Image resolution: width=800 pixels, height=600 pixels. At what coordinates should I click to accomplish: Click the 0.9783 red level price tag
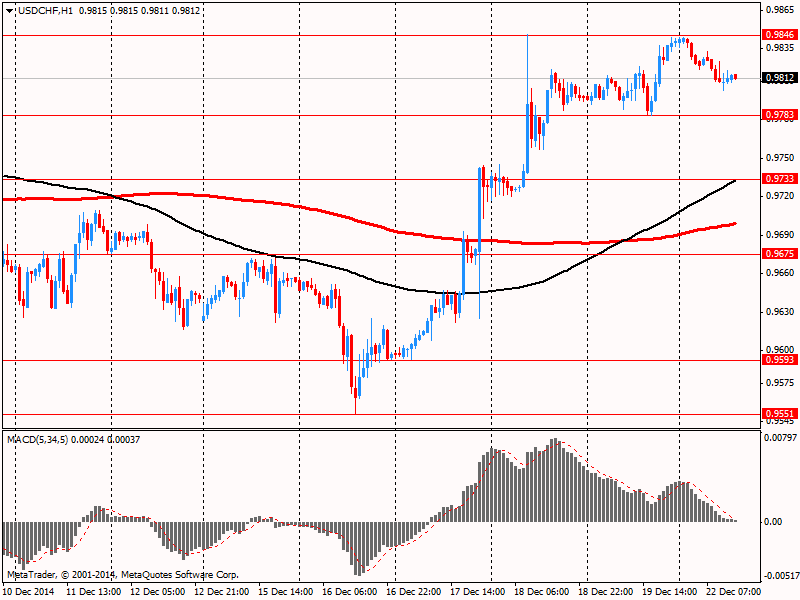pos(780,115)
